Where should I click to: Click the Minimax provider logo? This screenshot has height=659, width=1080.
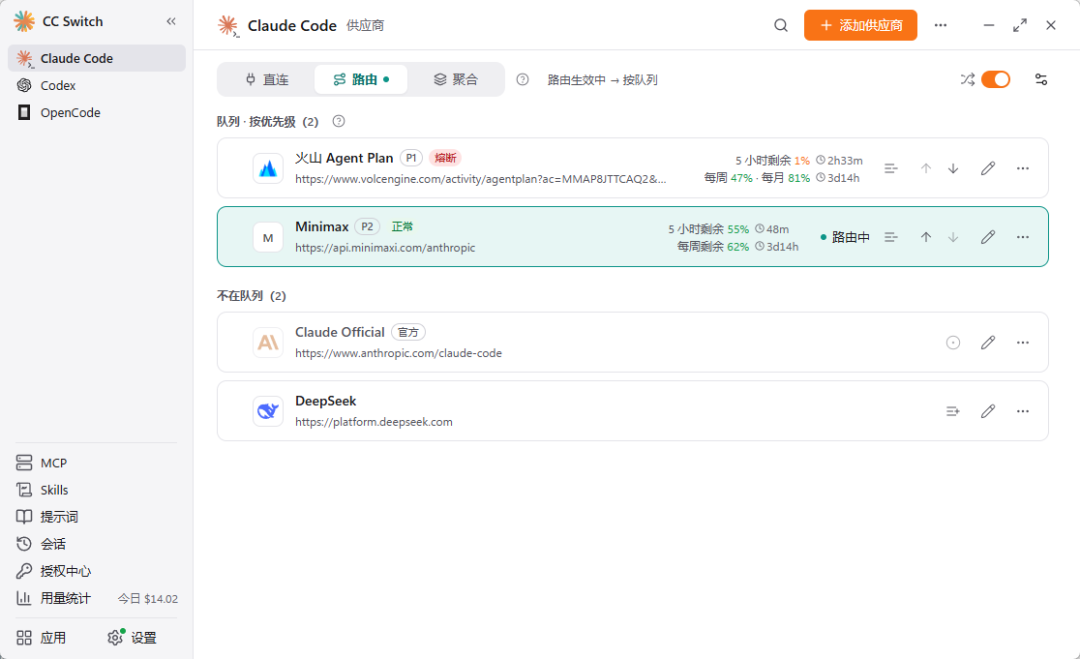(x=268, y=237)
